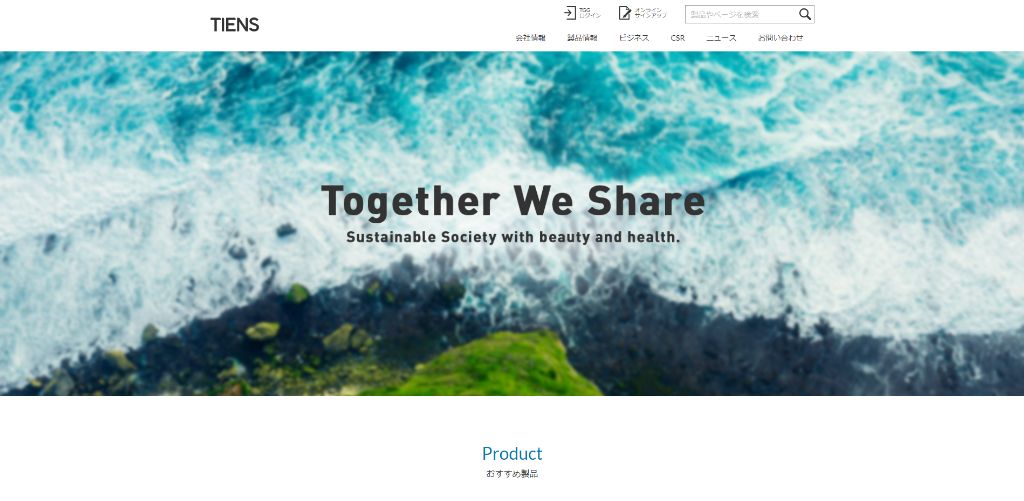Select the お問い合わせ contact menu item
Screen dimensions: 1024x501
(x=780, y=38)
